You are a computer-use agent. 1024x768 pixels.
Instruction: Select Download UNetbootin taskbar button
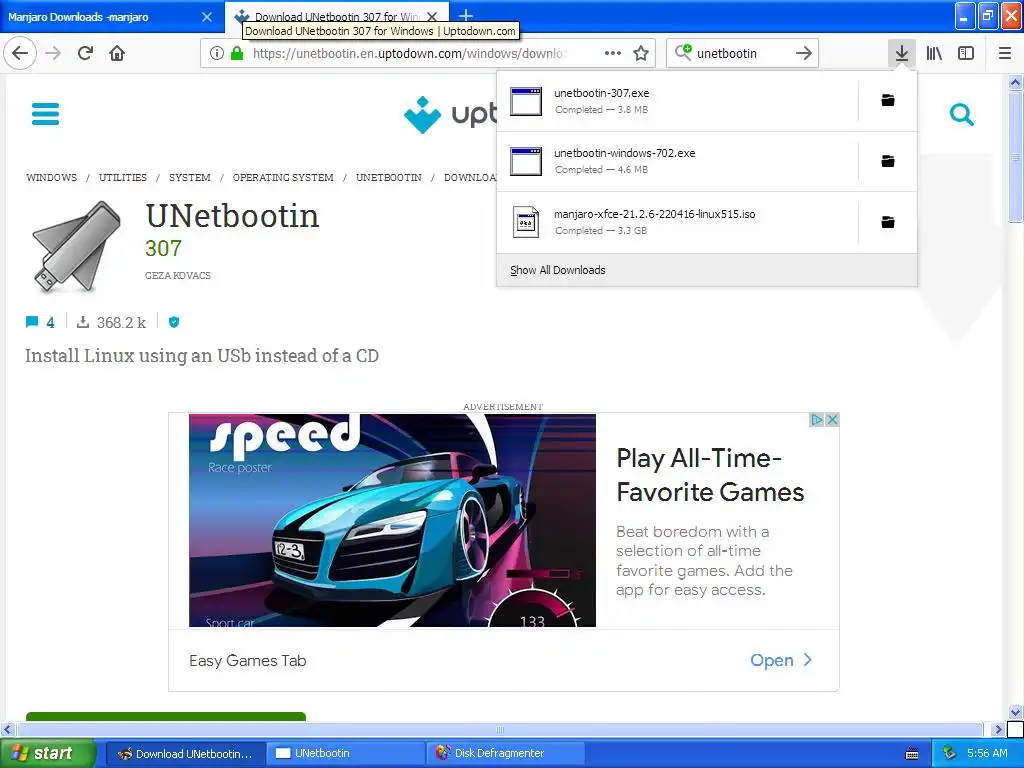185,753
